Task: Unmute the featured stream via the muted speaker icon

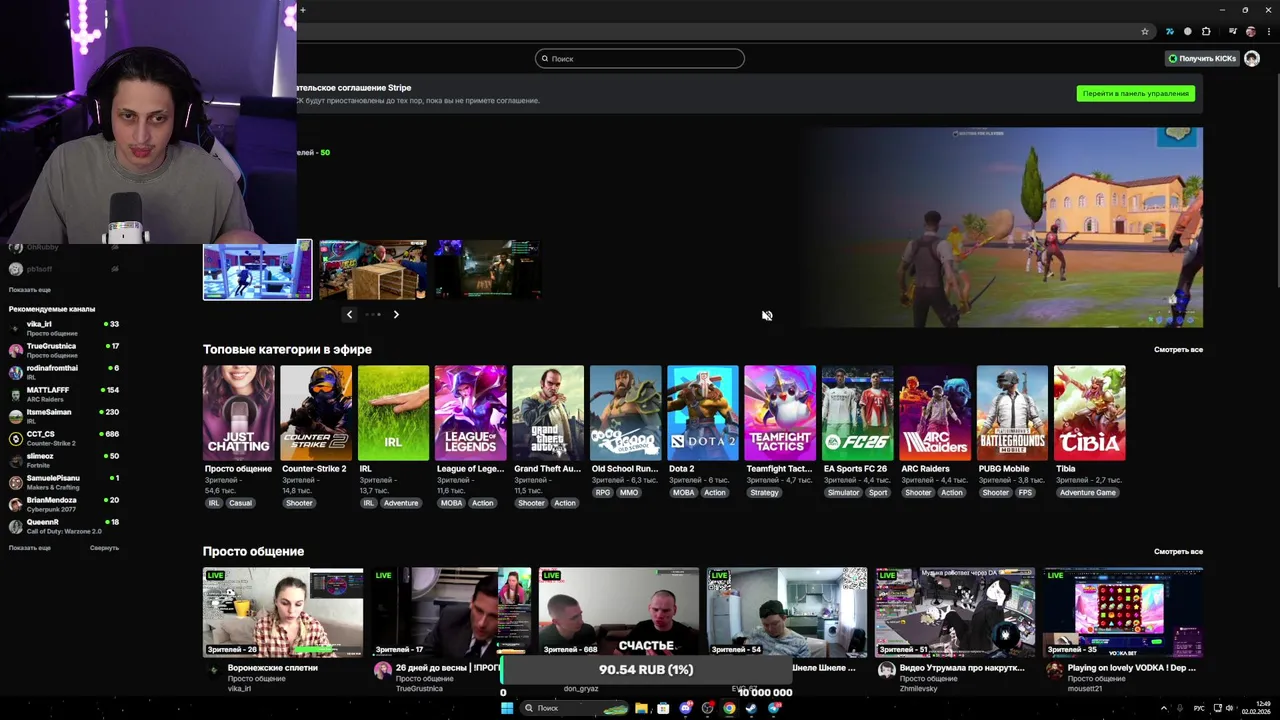Action: 767,315
